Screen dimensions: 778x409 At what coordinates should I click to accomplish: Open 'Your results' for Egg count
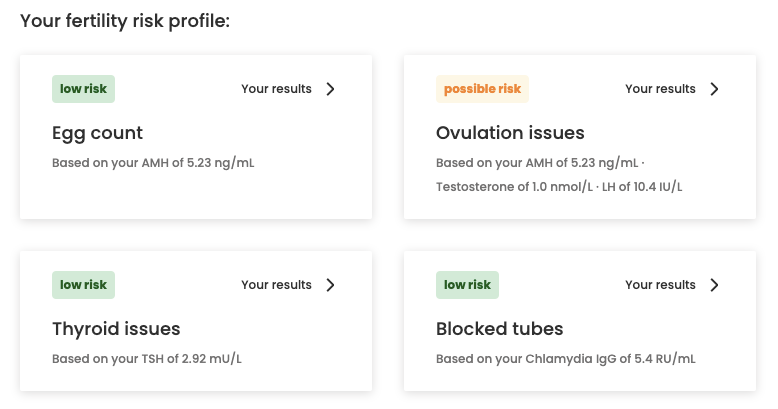pos(276,89)
